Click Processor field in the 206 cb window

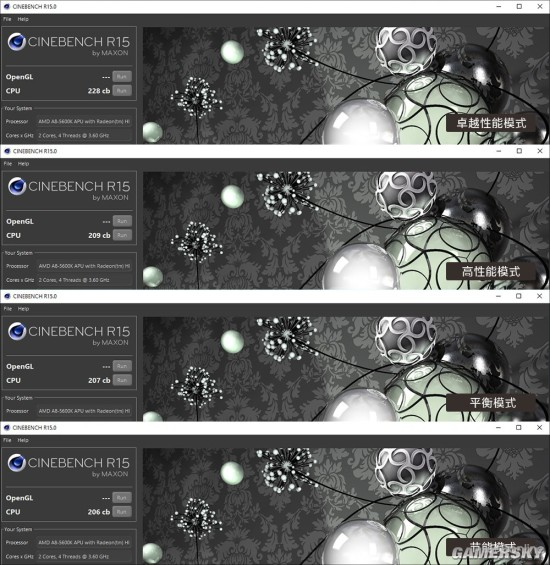[84, 542]
